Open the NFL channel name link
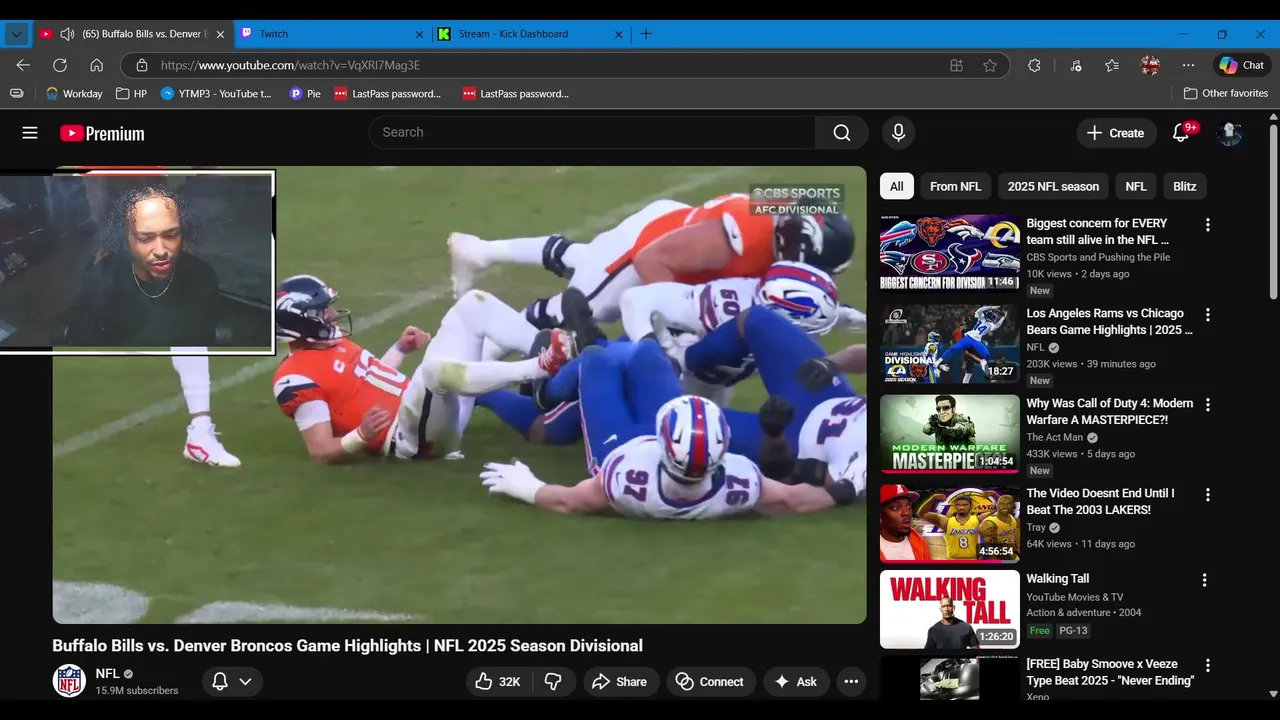Screen dimensions: 1280x720 [108, 674]
